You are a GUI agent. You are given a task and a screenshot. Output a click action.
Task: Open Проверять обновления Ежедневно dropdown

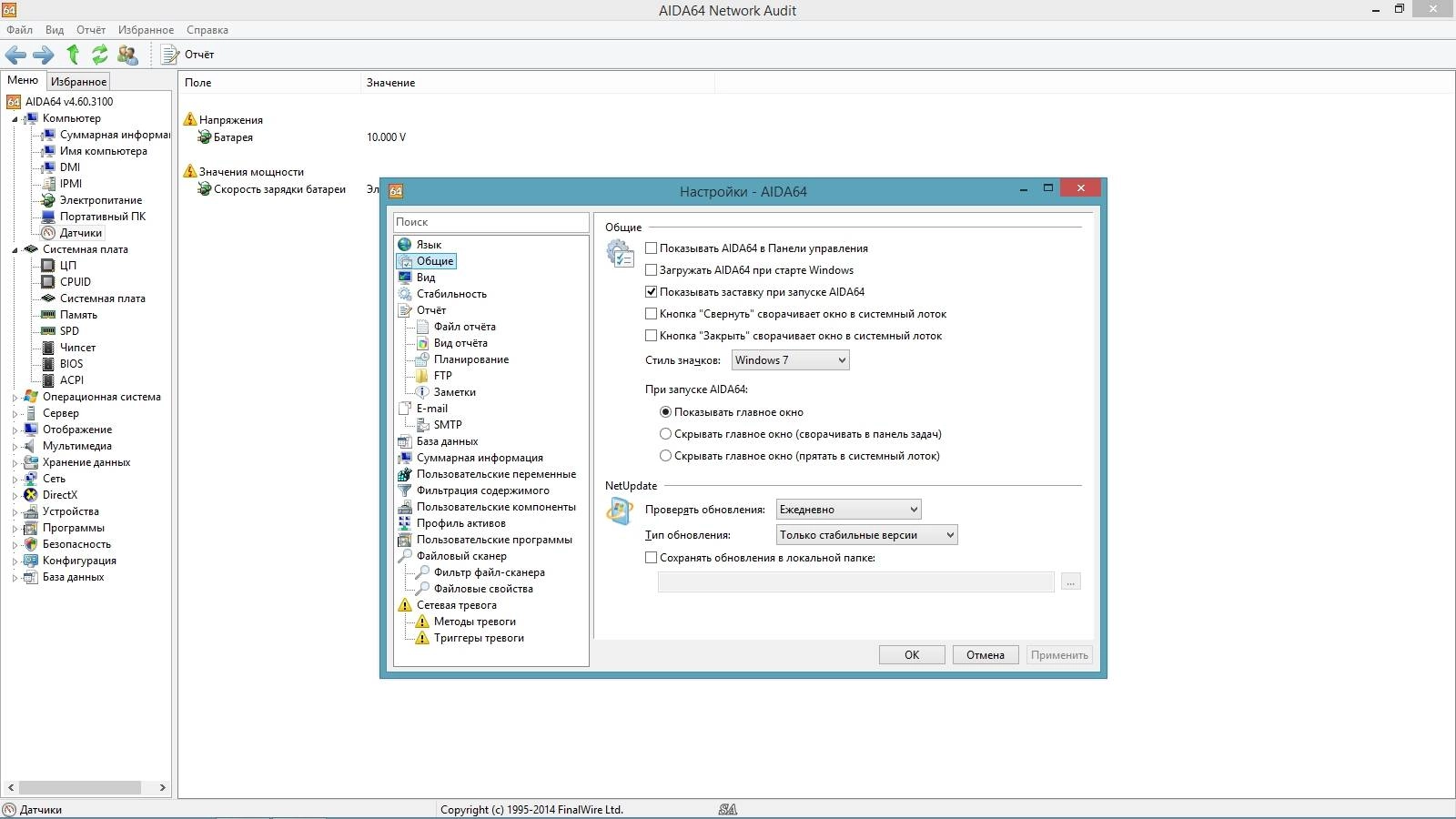[848, 510]
